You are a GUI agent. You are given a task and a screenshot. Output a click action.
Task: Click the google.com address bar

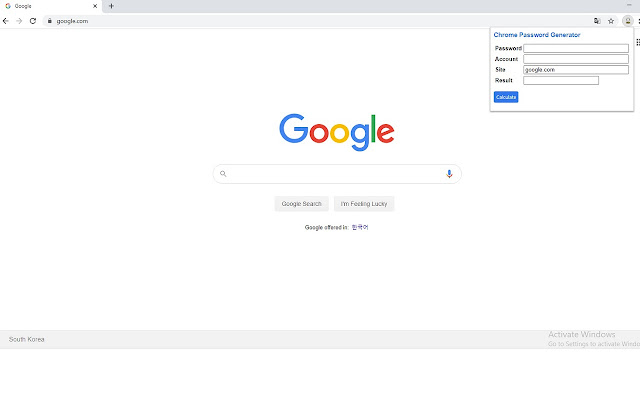pos(318,21)
